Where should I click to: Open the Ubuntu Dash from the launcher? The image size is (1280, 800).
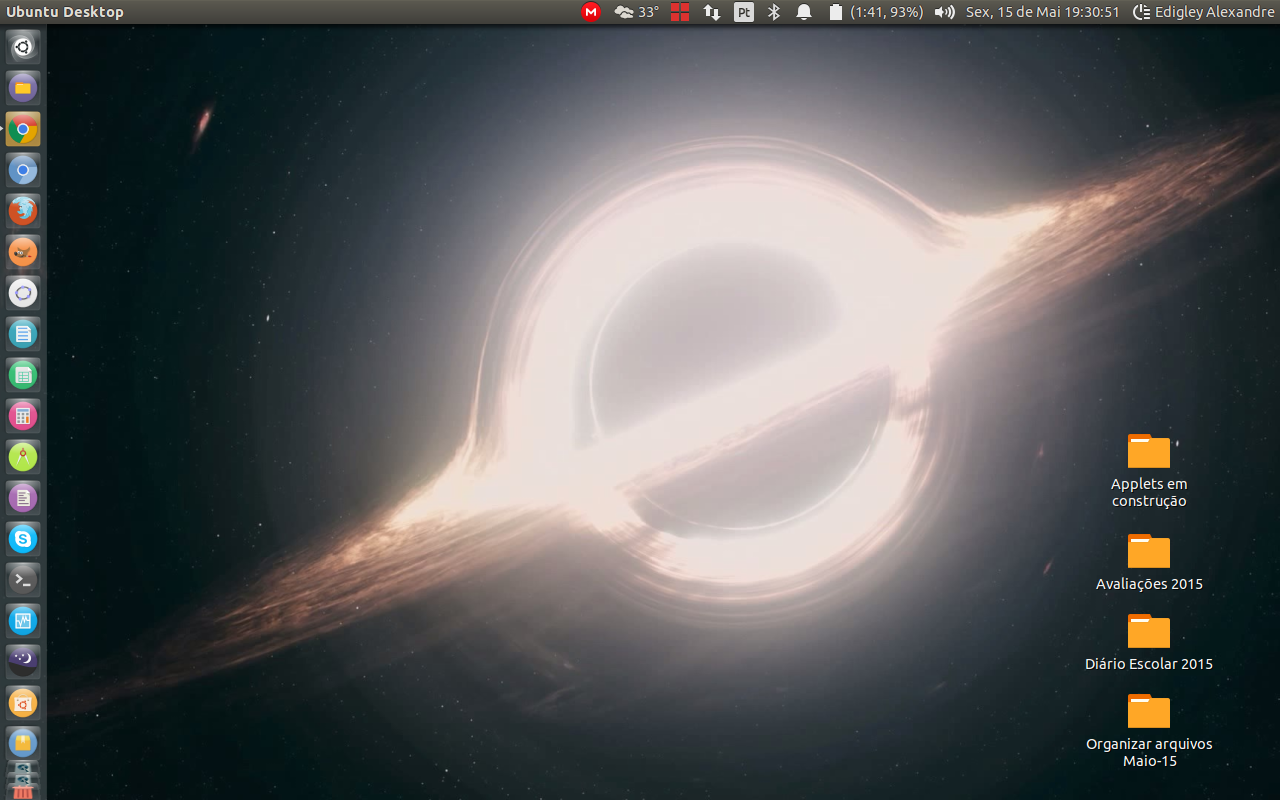pyautogui.click(x=23, y=47)
